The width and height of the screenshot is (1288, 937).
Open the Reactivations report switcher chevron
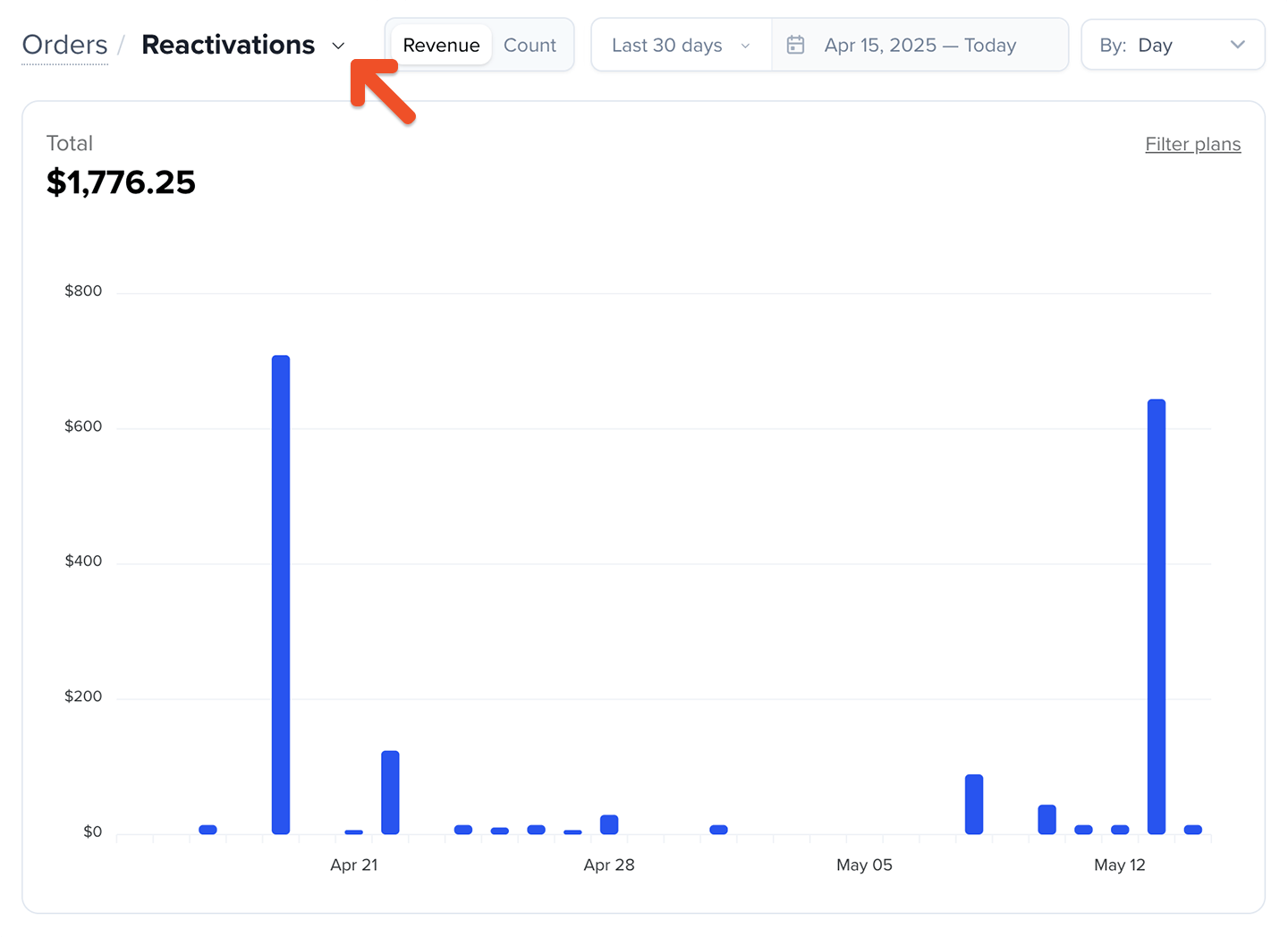pyautogui.click(x=338, y=45)
